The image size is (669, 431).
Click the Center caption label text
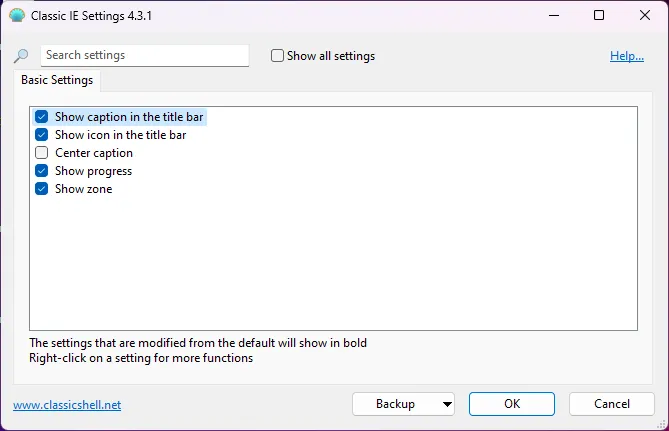point(94,153)
